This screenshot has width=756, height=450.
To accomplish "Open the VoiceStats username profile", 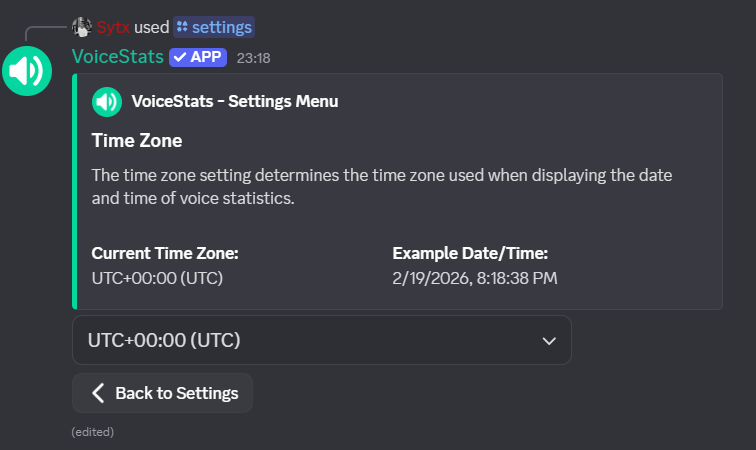I will (x=117, y=57).
